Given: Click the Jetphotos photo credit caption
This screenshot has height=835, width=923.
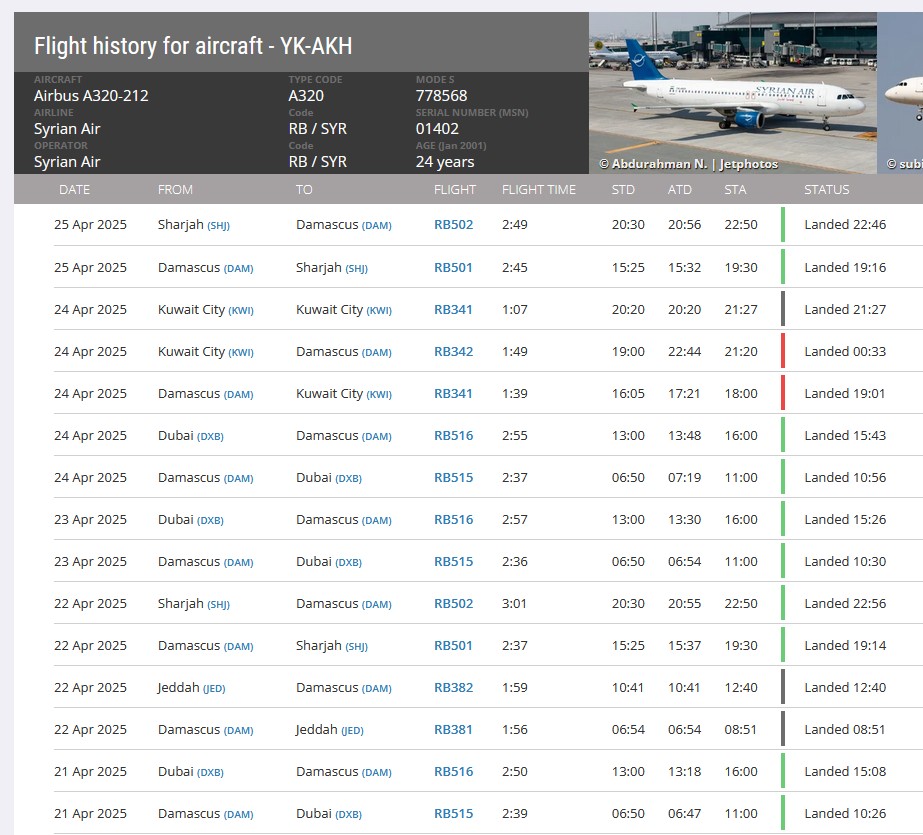Looking at the screenshot, I should click(x=688, y=164).
